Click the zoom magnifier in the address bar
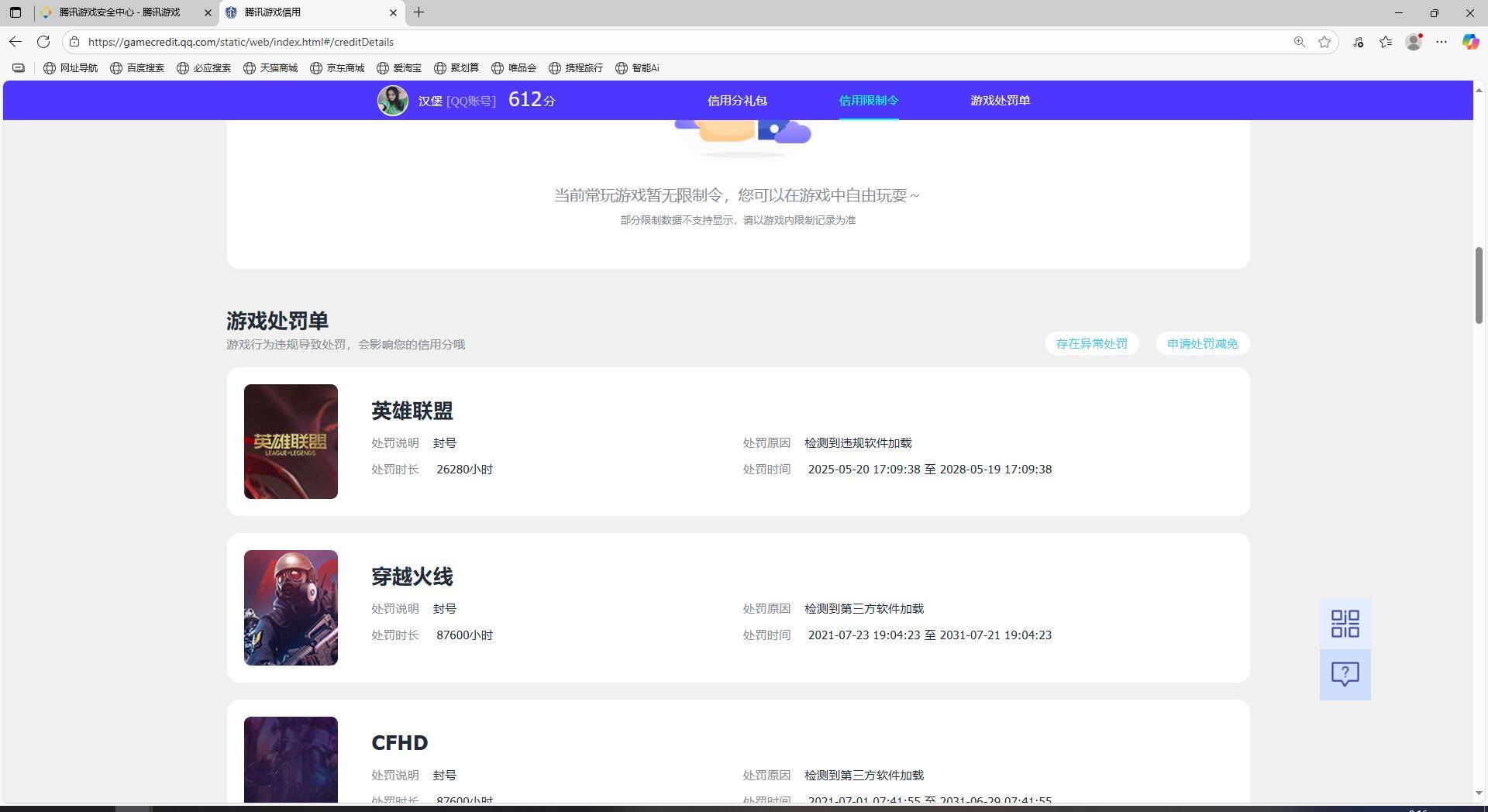1488x812 pixels. [1299, 42]
